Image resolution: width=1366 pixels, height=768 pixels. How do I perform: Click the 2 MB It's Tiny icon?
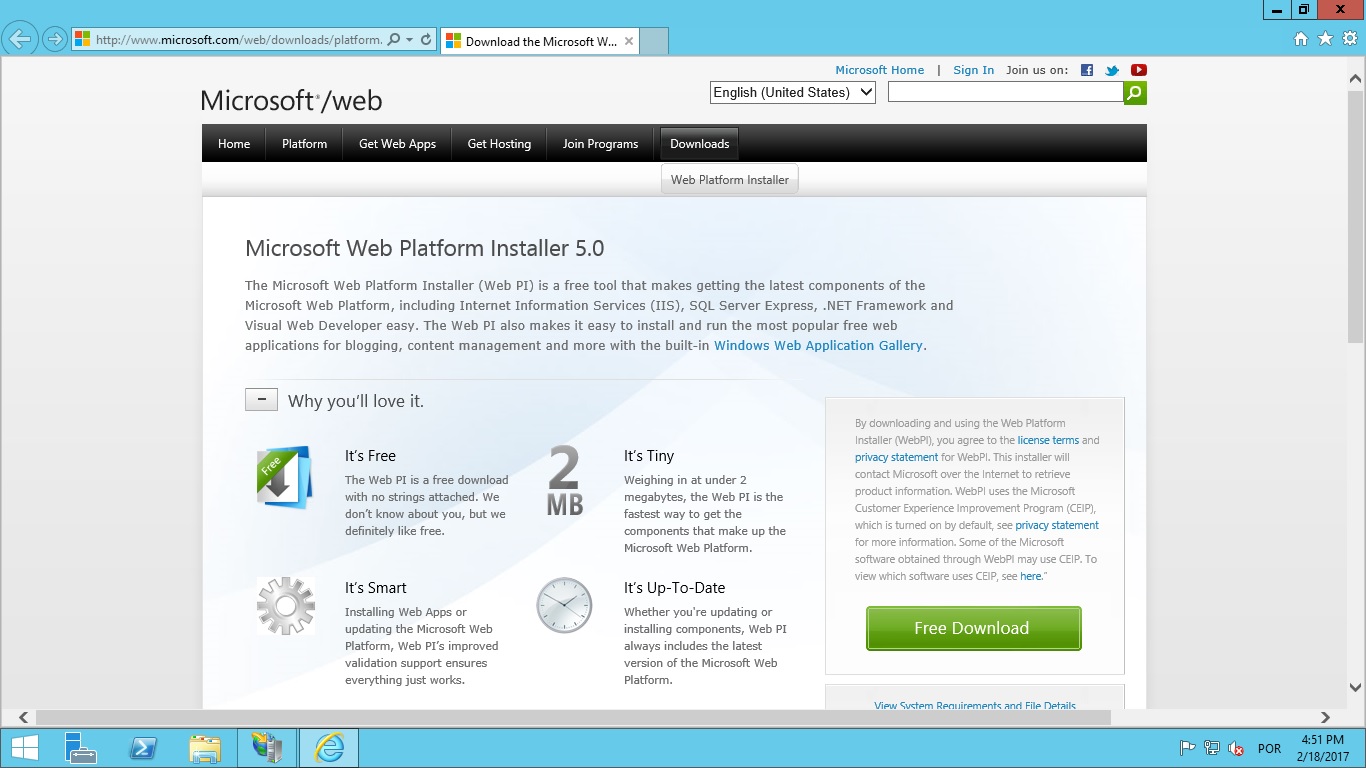[564, 481]
